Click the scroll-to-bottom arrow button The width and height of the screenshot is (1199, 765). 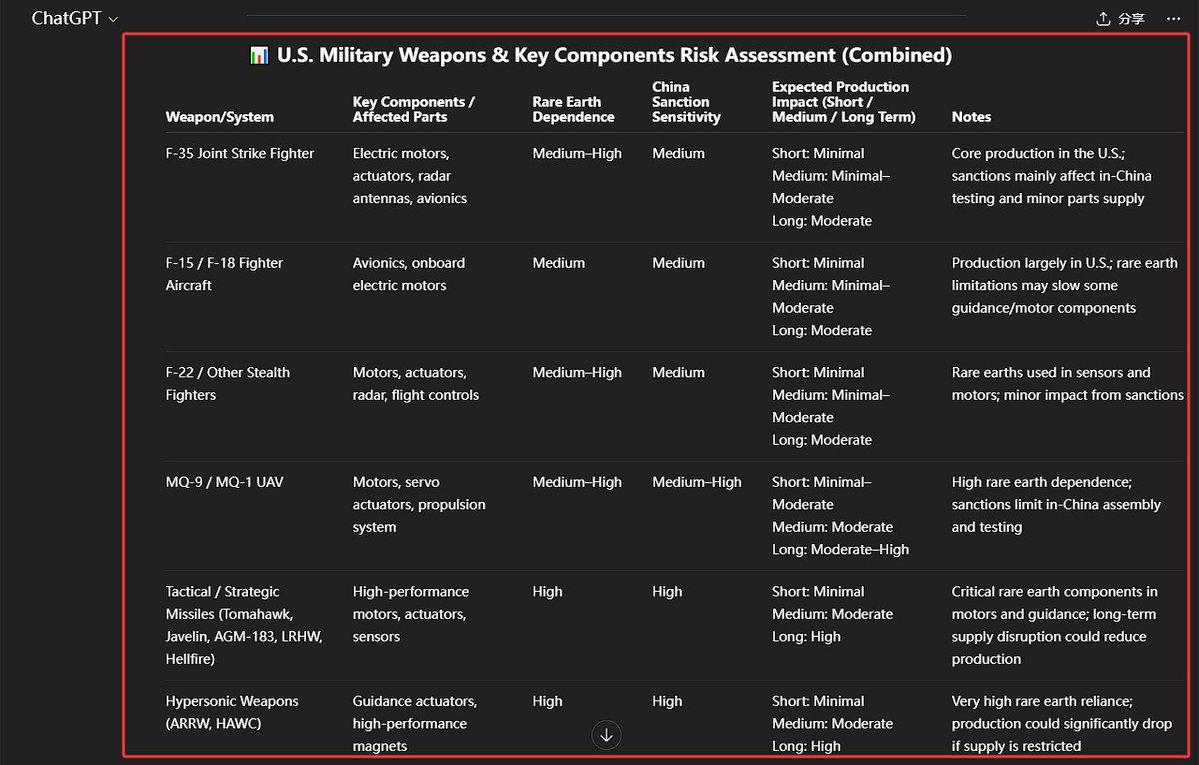pos(606,735)
